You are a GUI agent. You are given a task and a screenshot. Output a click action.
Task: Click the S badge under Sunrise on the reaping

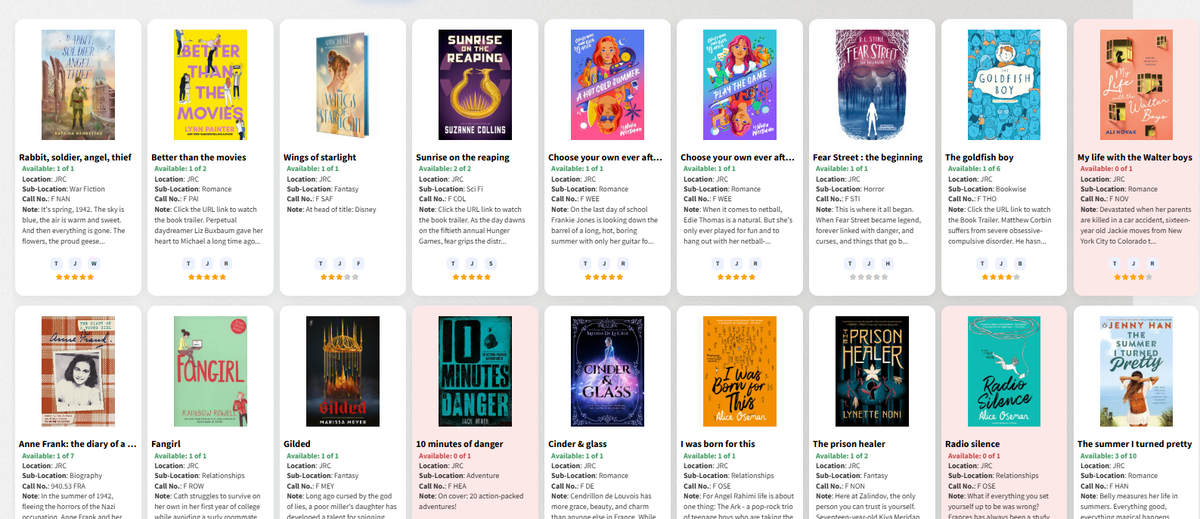(491, 263)
